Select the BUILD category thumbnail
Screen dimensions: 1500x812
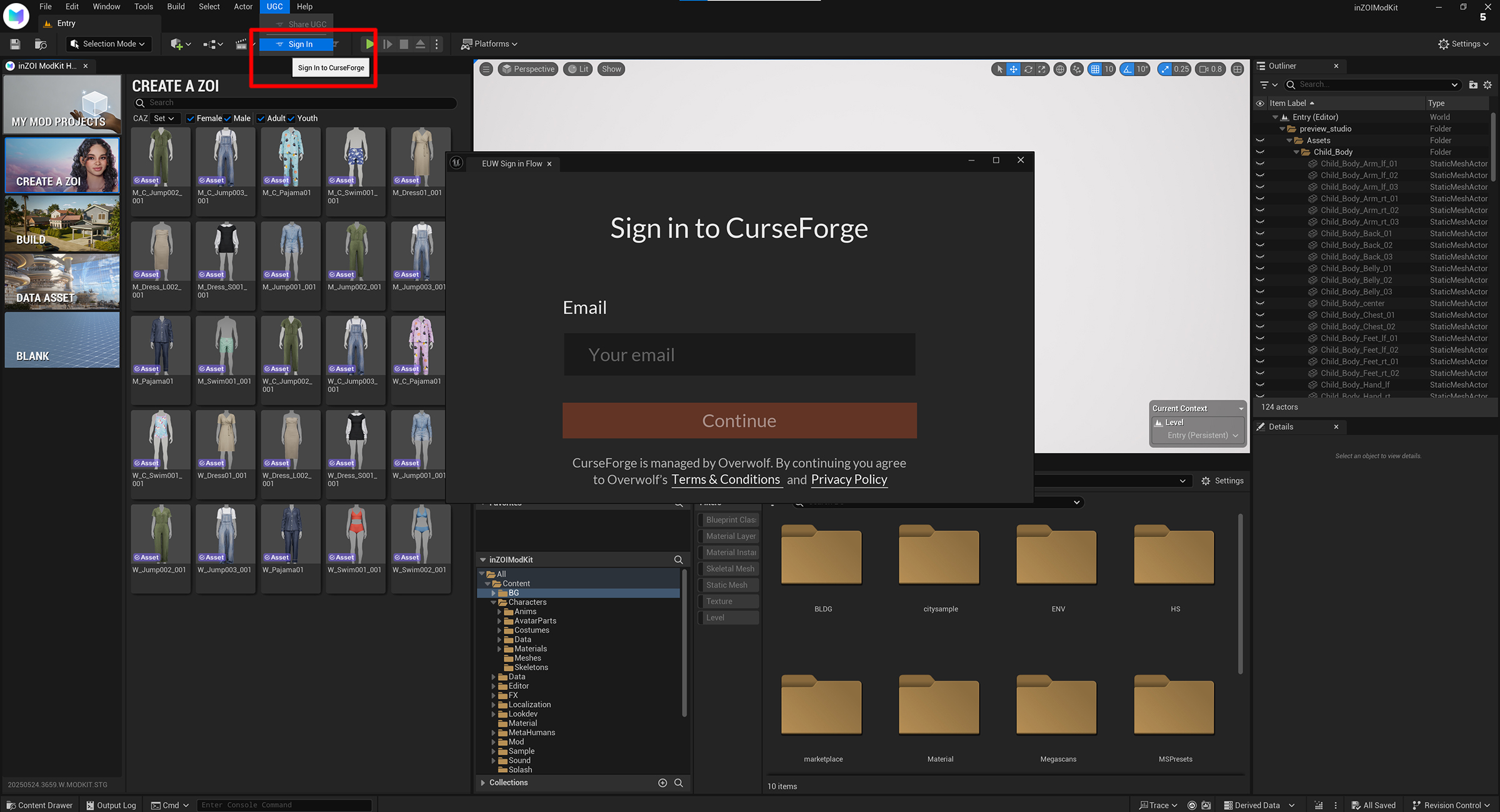62,224
